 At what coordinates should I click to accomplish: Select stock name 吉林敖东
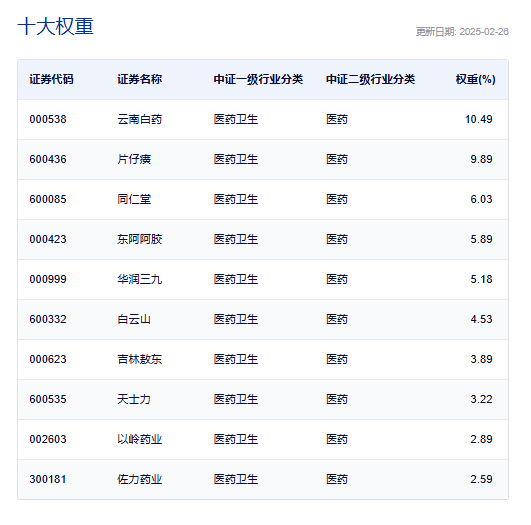point(140,359)
